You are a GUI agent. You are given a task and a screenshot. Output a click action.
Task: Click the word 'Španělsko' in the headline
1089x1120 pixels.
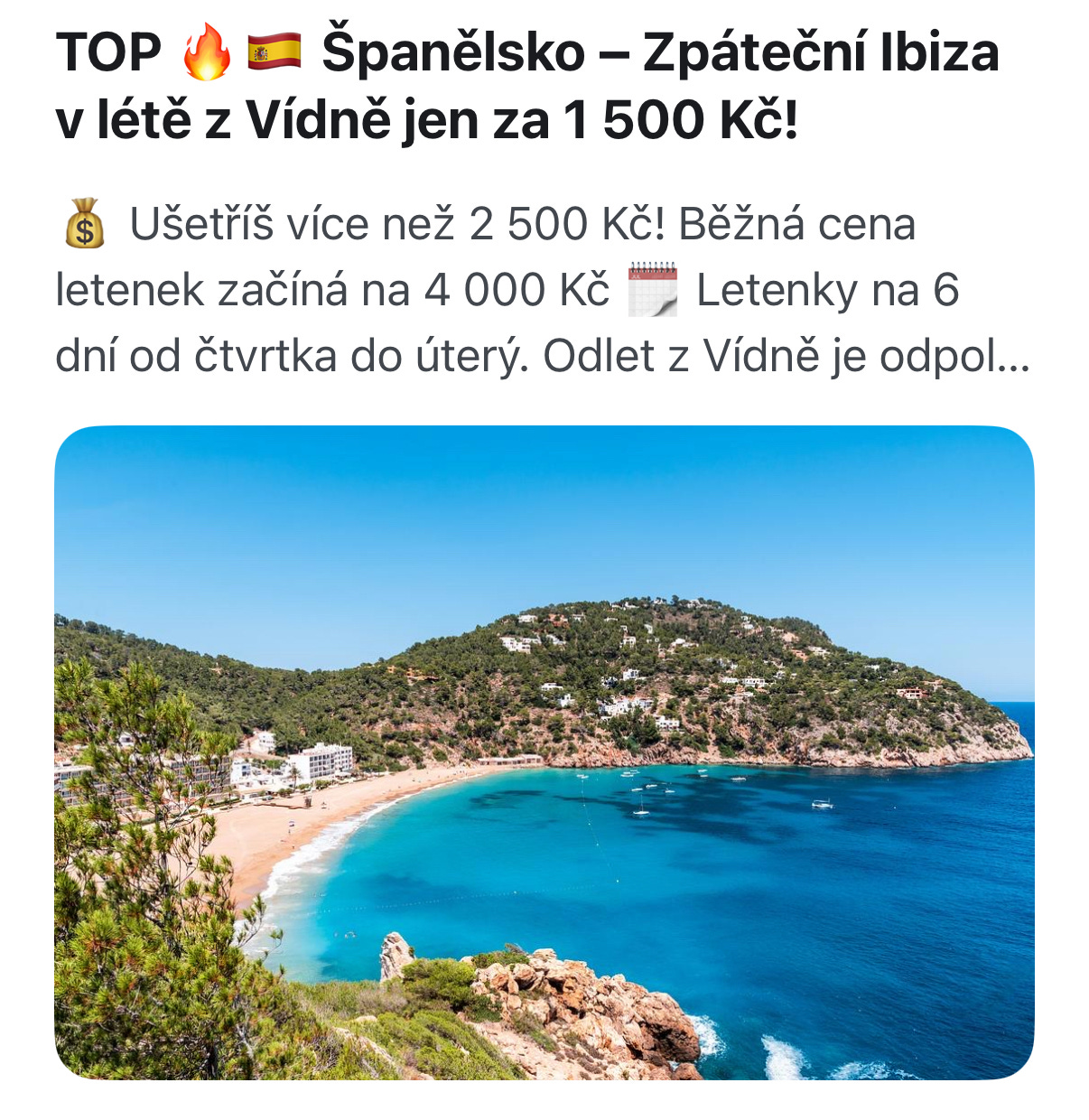[453, 52]
